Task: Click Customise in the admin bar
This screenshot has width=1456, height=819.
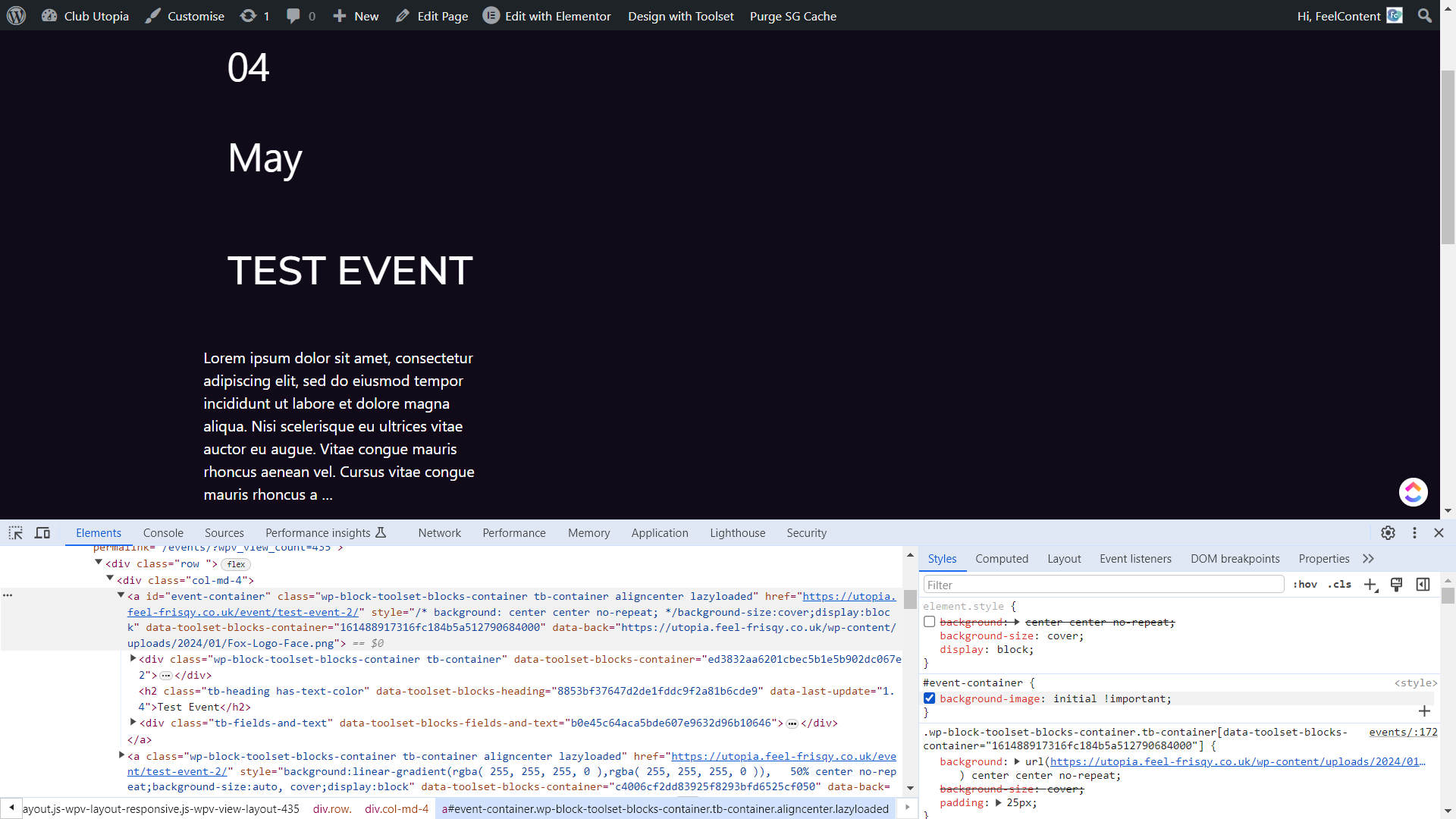Action: (184, 16)
